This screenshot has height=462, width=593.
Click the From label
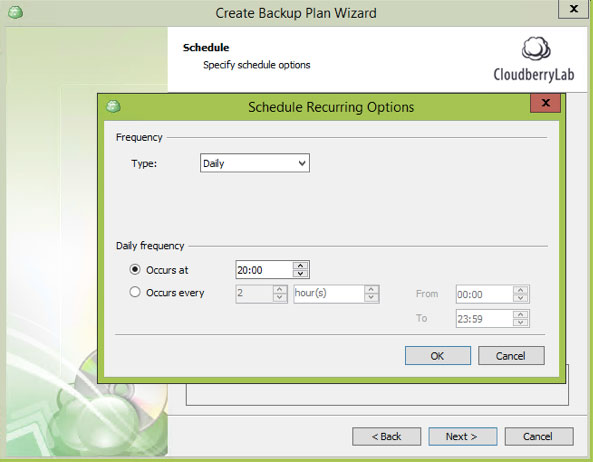point(427,294)
